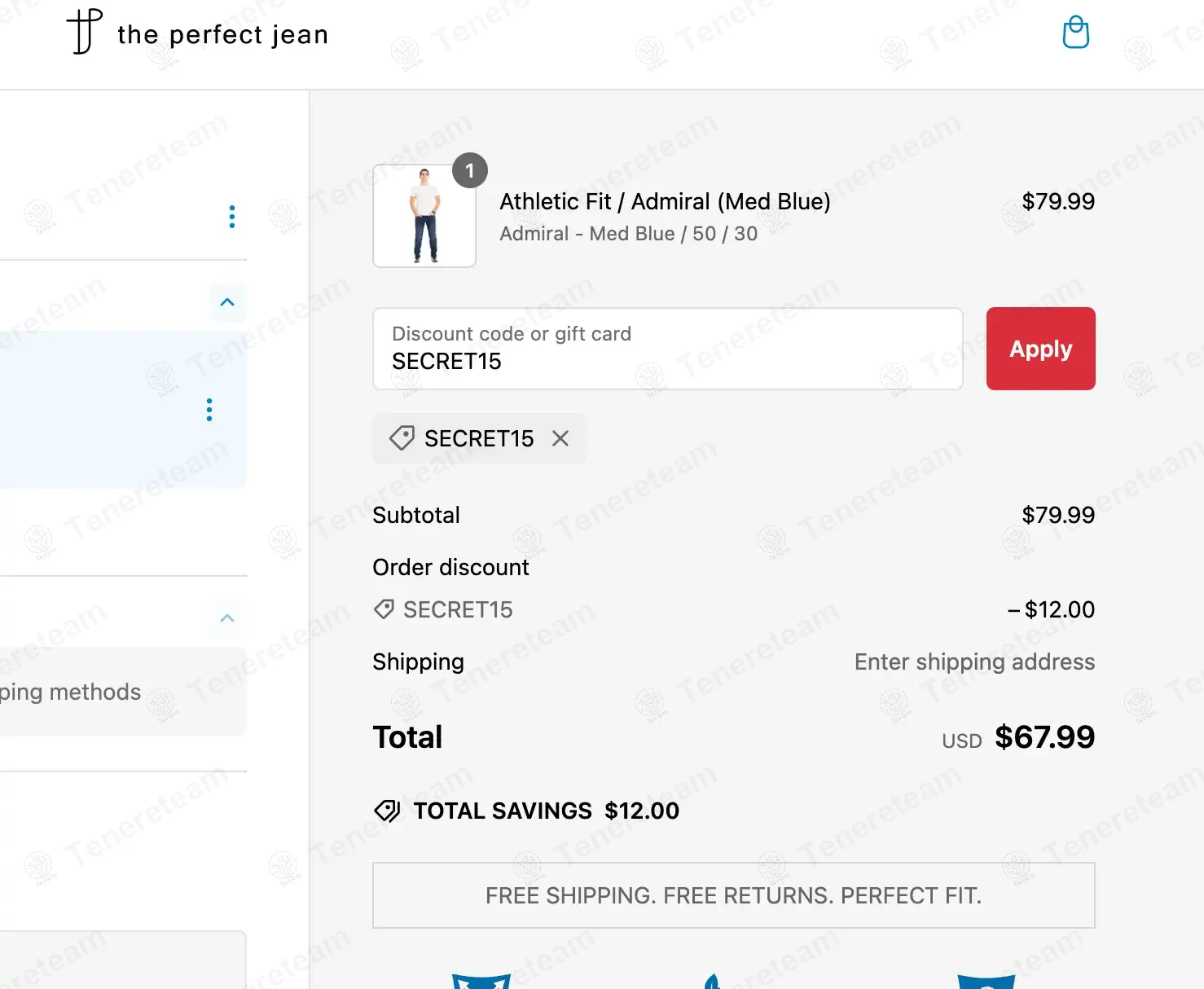
Task: Remove the SECRET15 discount chip
Action: [x=560, y=438]
